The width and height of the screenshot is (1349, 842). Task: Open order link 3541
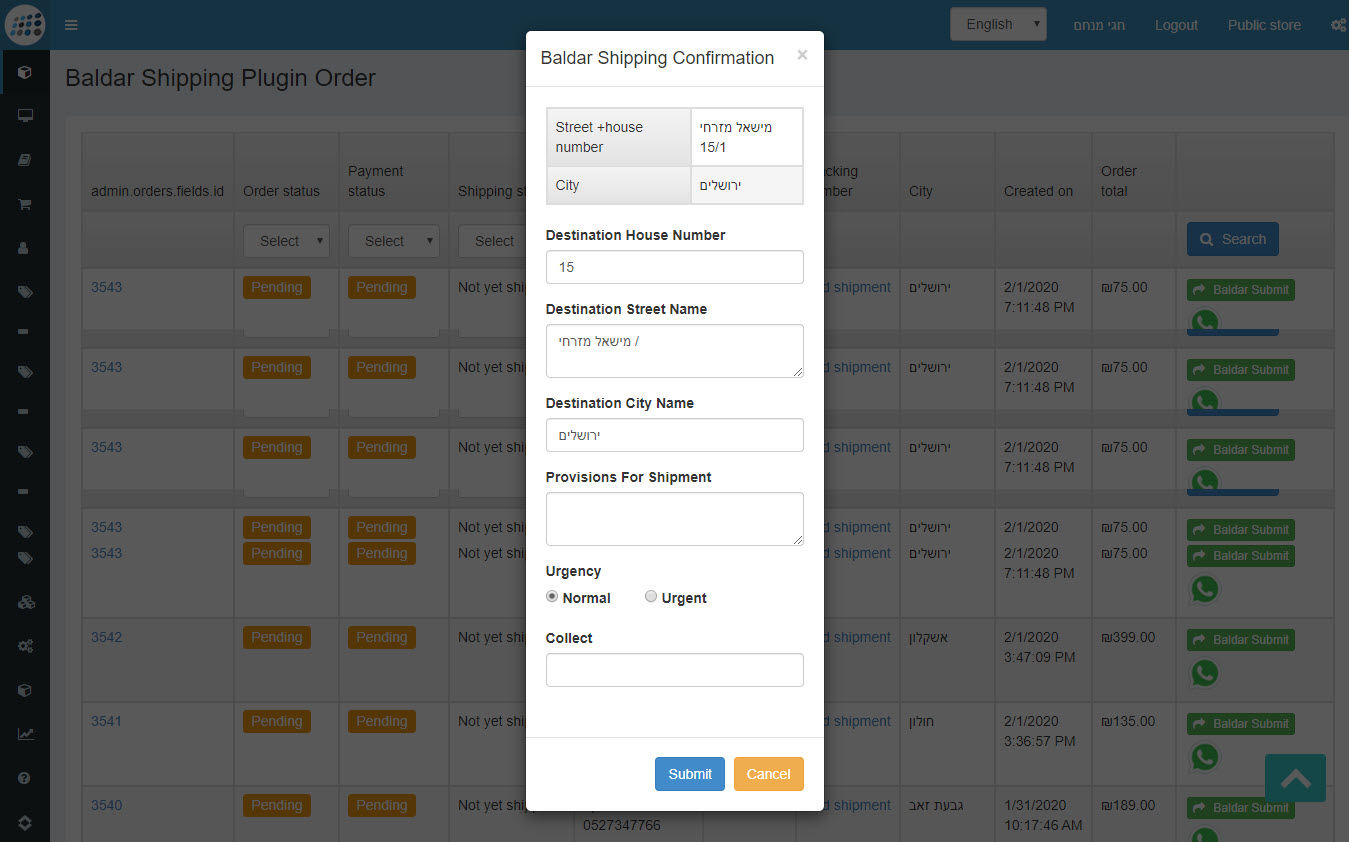[106, 721]
